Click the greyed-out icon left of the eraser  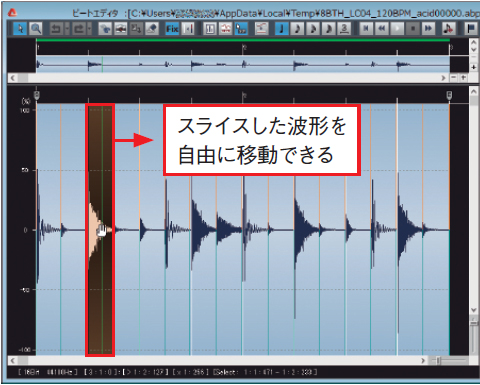pos(136,29)
